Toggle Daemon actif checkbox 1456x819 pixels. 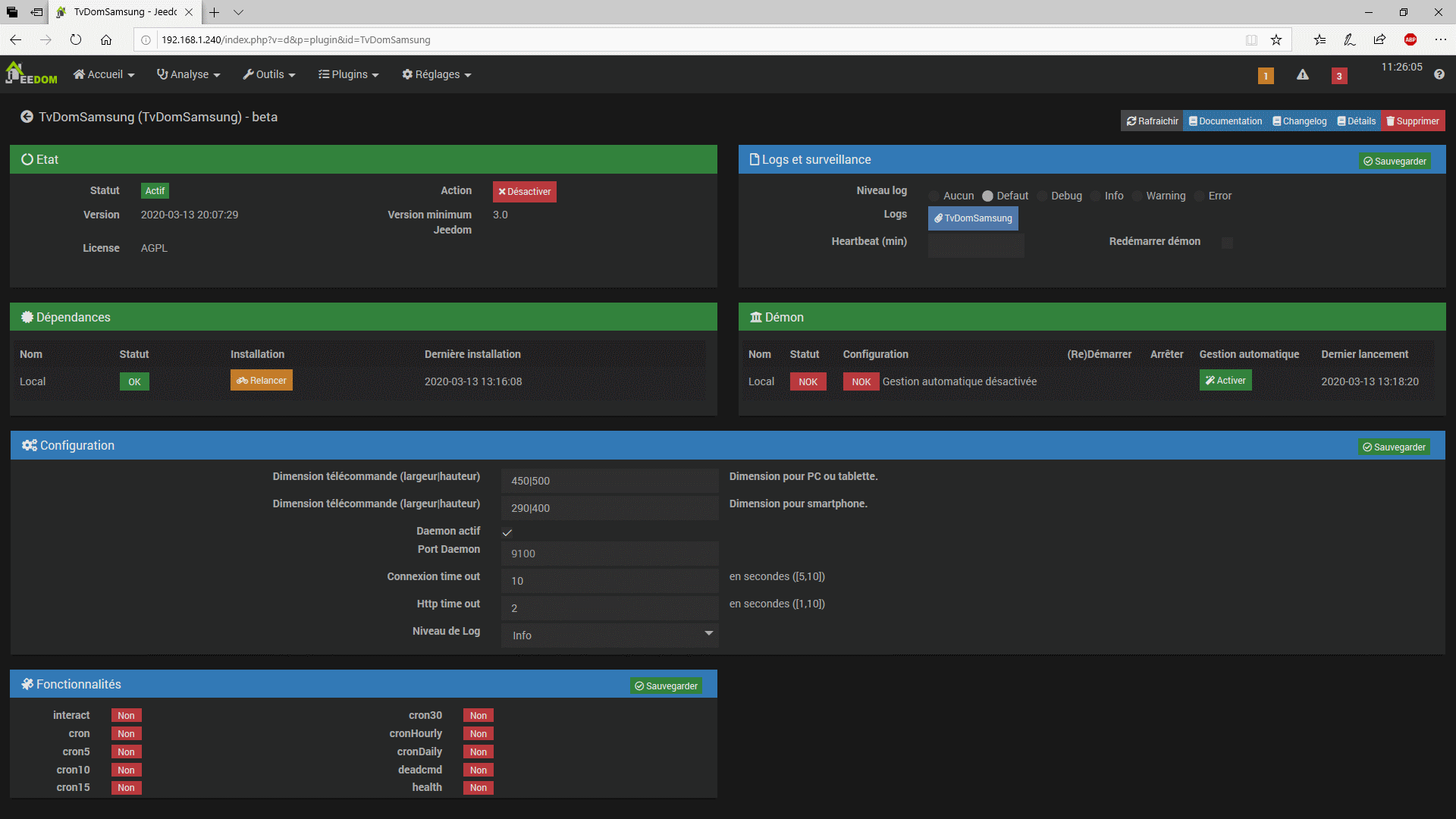pos(507,532)
